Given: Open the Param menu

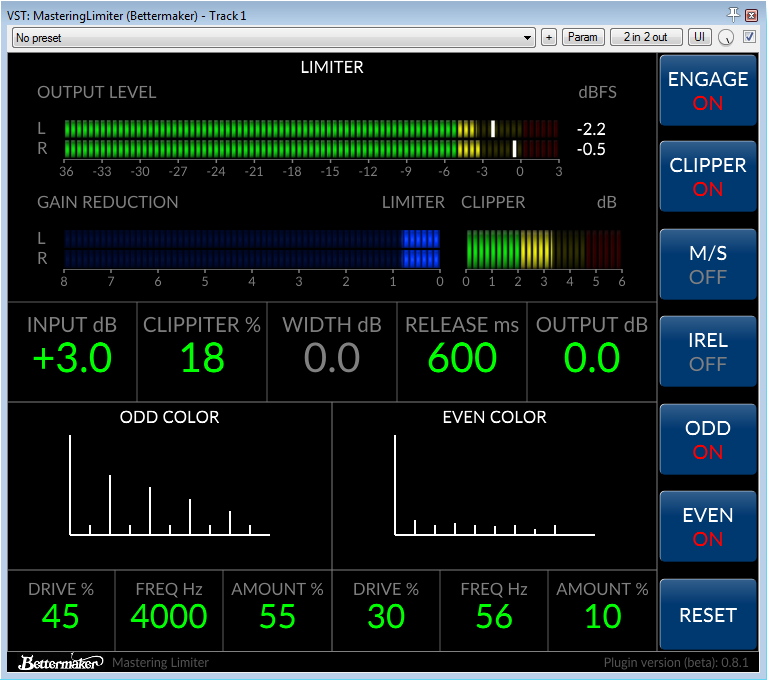Looking at the screenshot, I should point(583,37).
